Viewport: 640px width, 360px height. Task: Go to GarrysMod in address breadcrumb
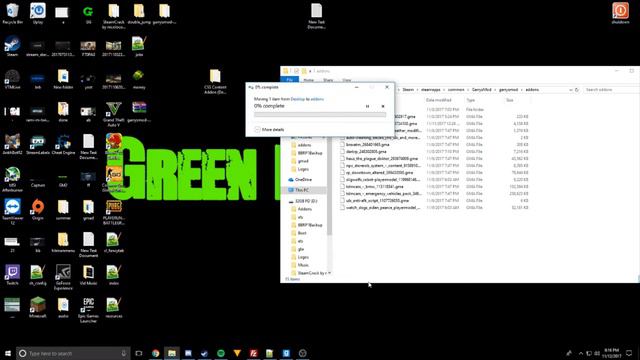coord(482,89)
